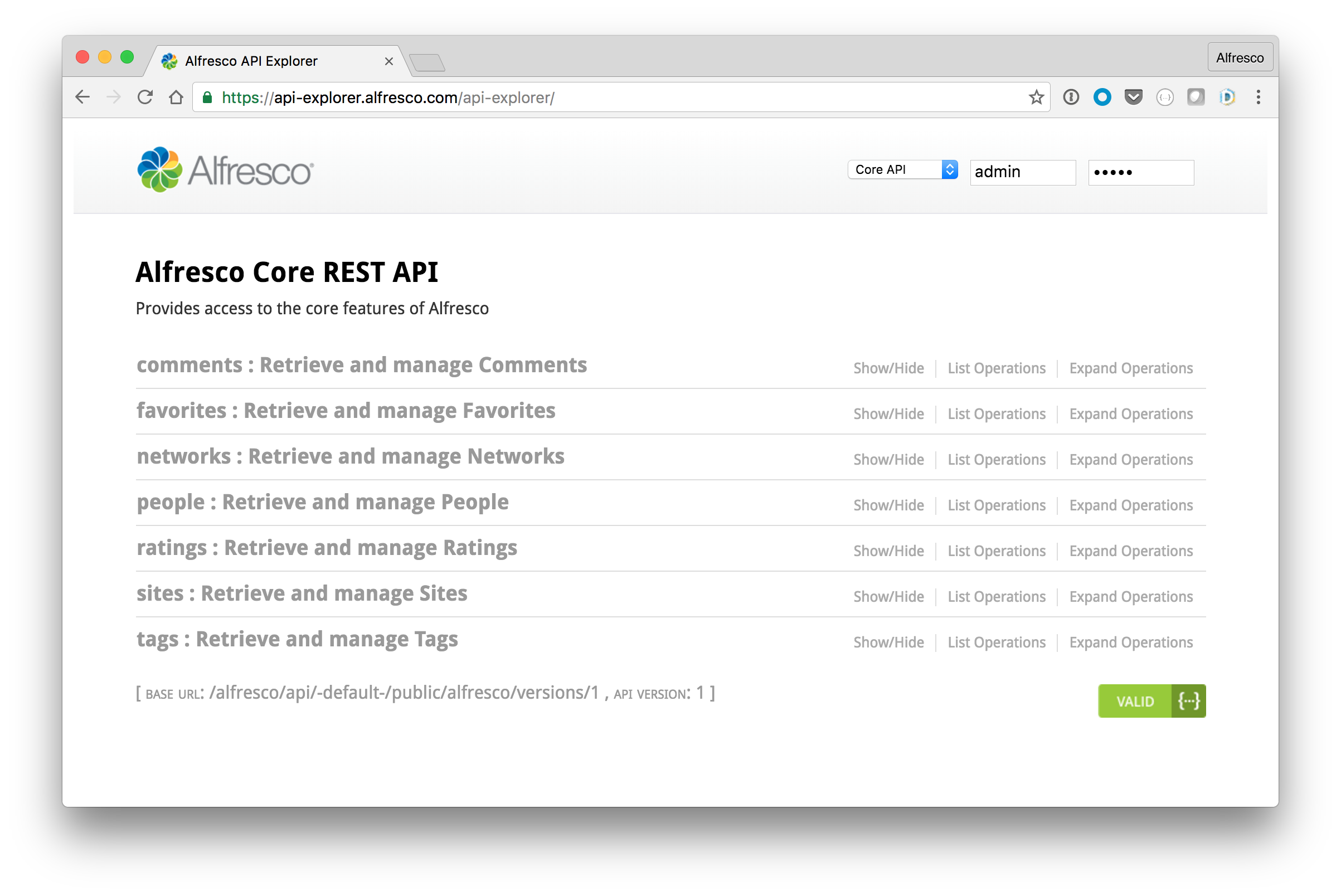Expand Operations for the sites section

point(1131,597)
